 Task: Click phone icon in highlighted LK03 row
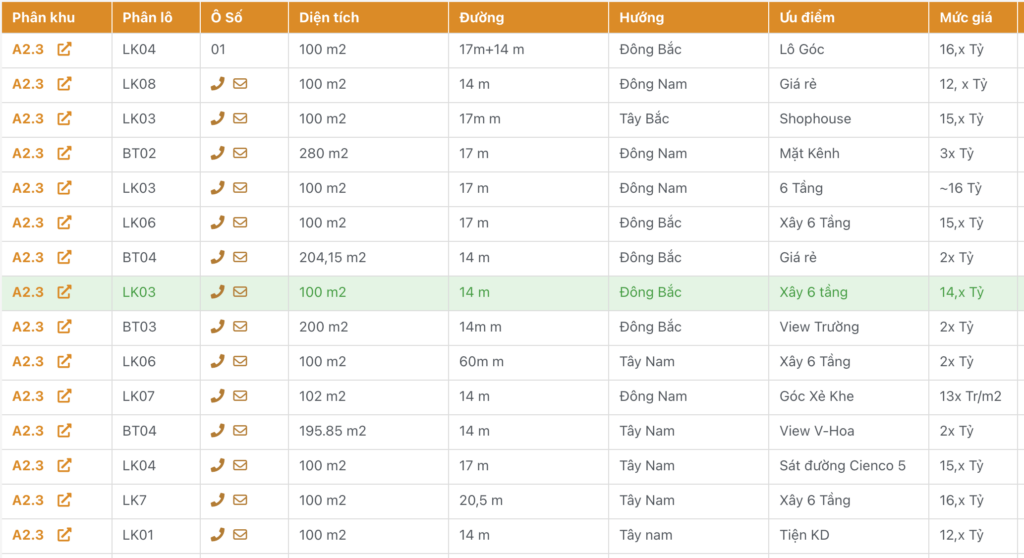(218, 292)
